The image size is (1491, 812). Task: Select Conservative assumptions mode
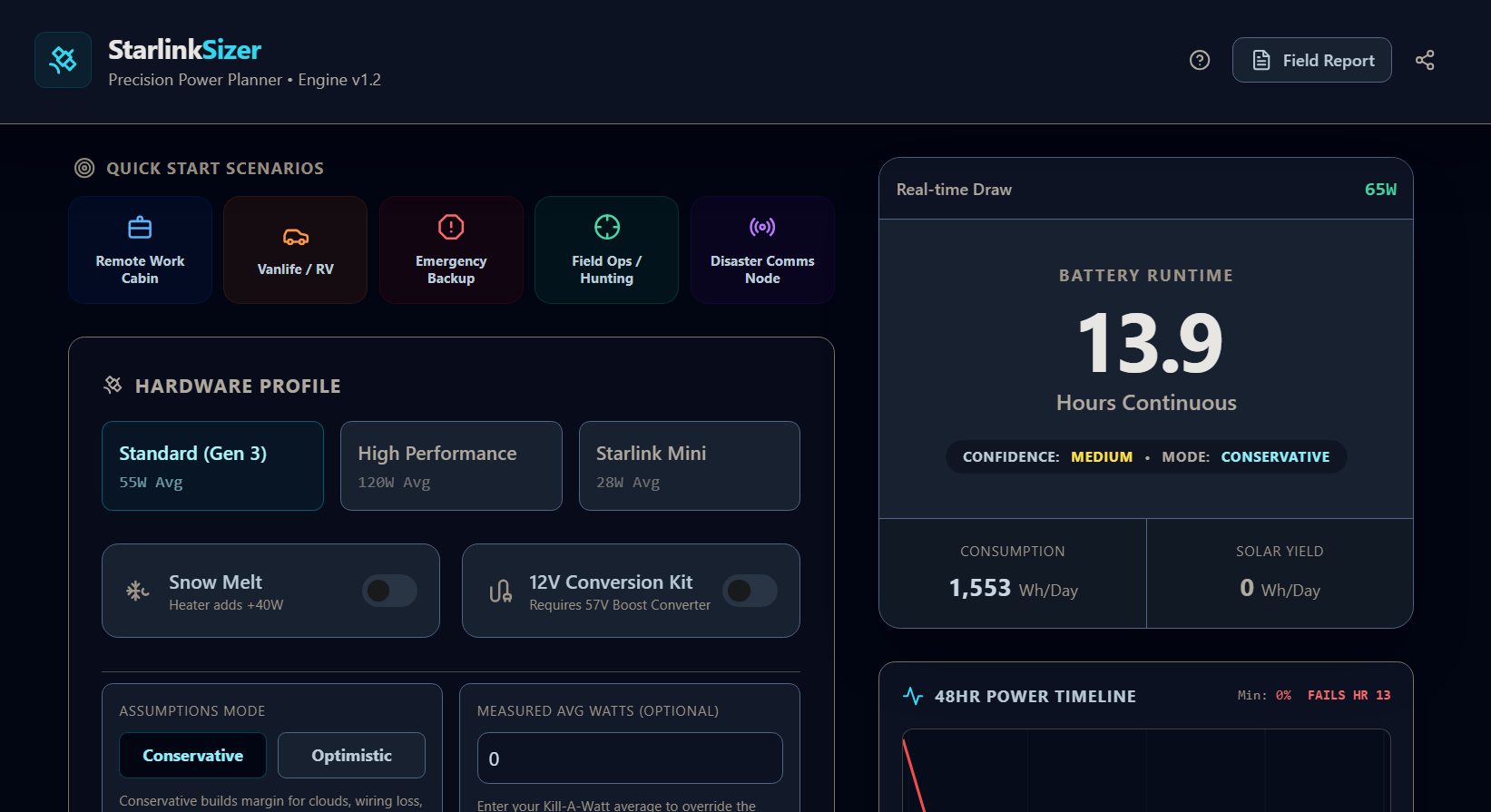pos(192,755)
